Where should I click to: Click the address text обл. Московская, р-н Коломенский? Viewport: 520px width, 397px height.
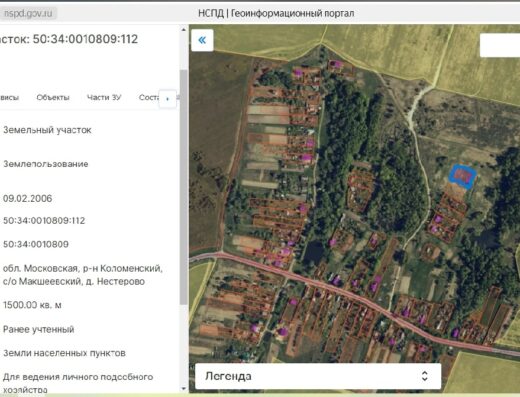83,268
